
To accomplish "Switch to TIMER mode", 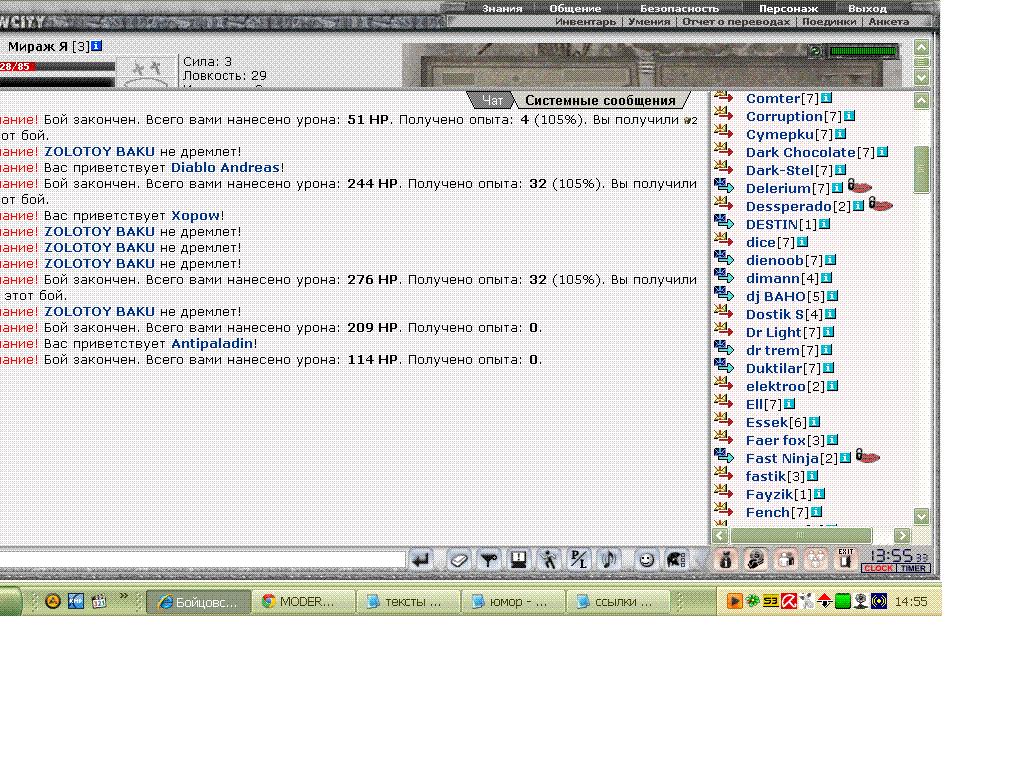I will coord(913,568).
